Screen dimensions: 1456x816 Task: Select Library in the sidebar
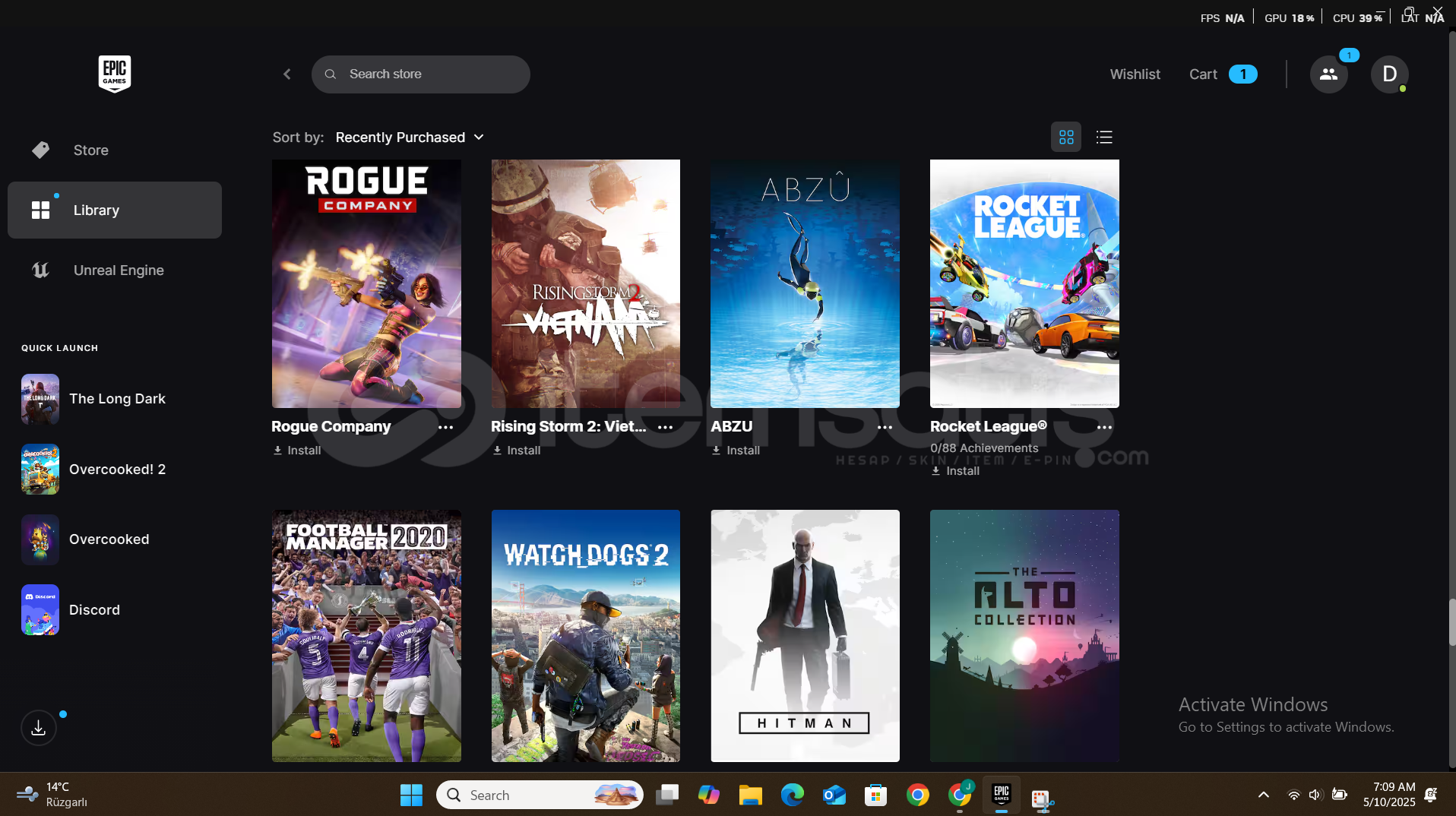(x=115, y=210)
